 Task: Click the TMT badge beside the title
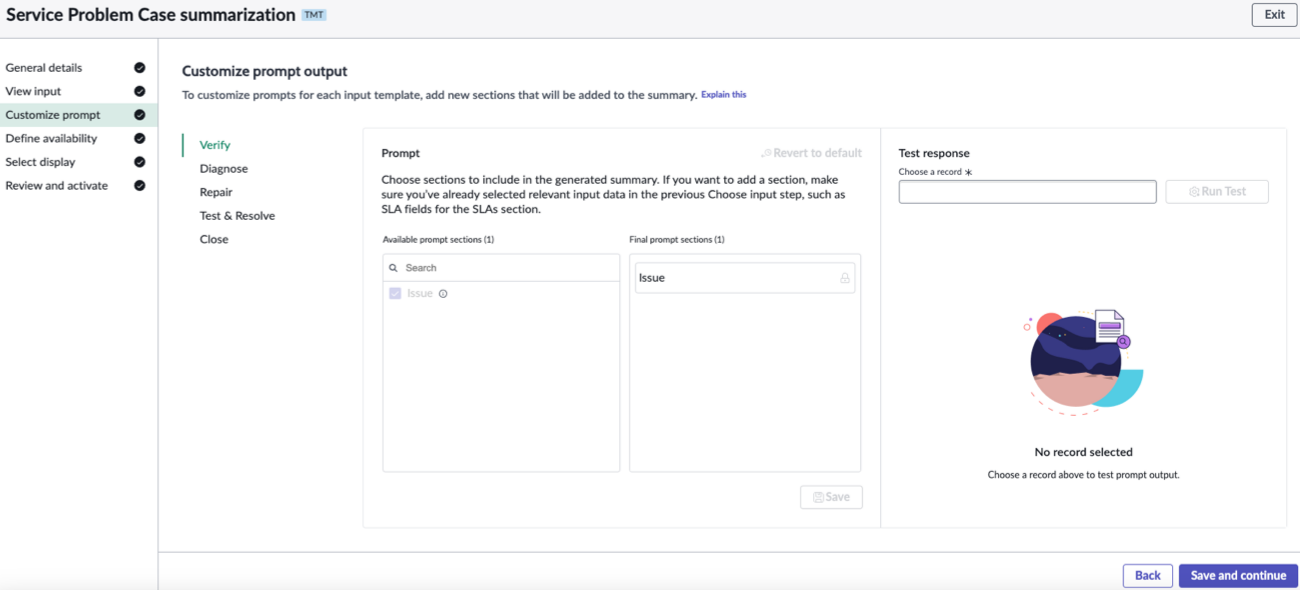pos(314,15)
